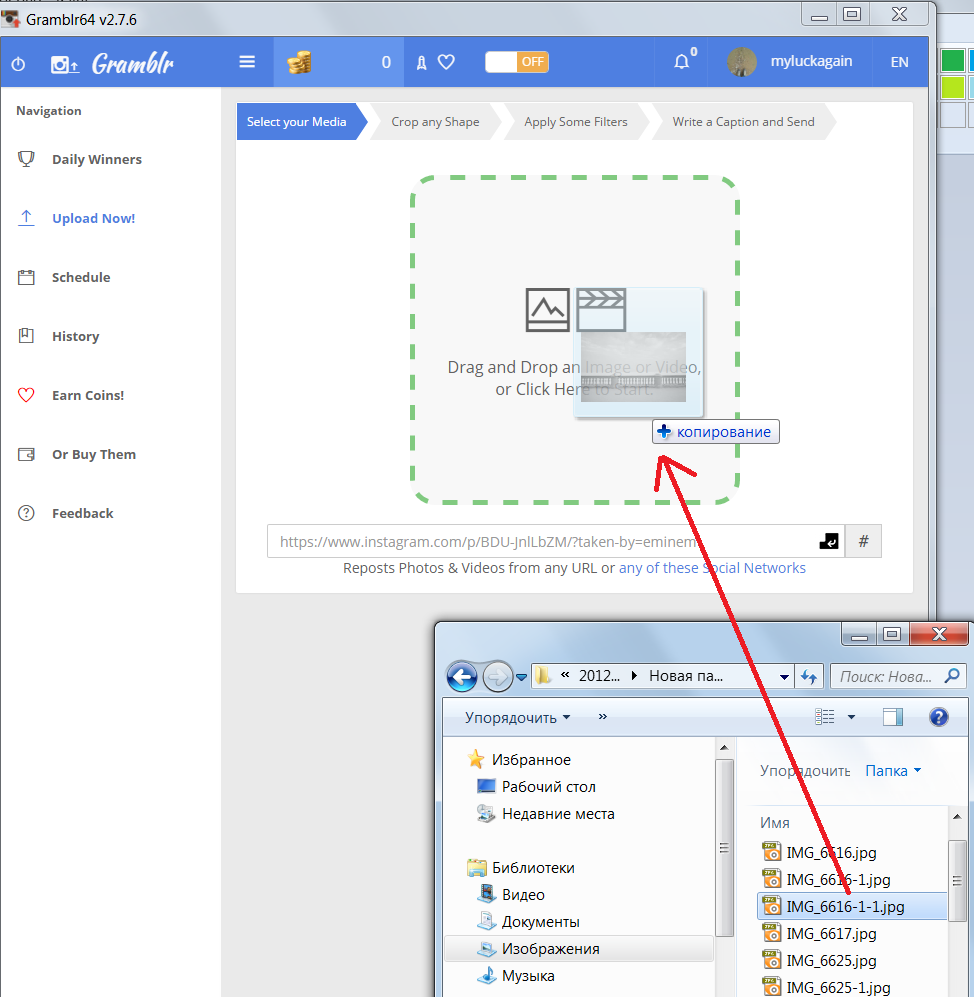Open the Папка arrangement dropdown
974x997 pixels.
tap(893, 771)
